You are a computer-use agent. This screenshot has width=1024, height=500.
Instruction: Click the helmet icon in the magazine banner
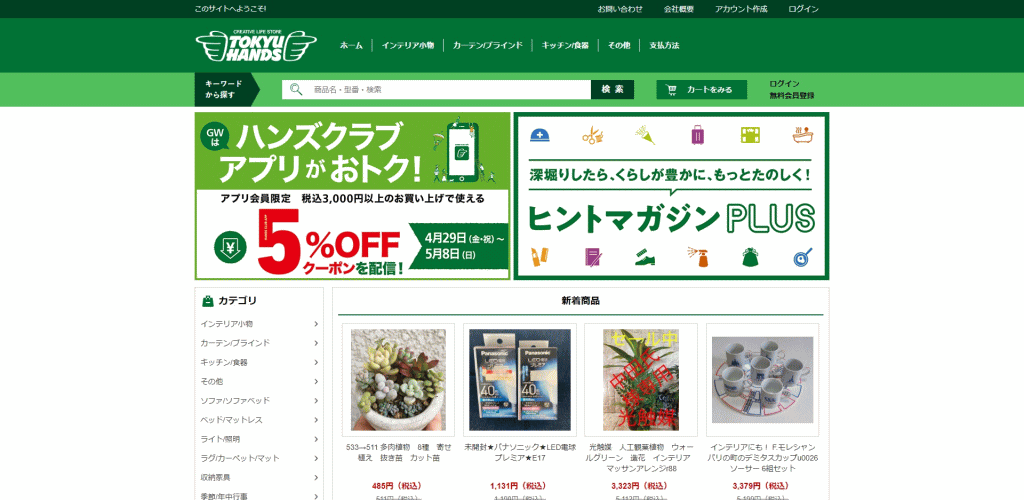(539, 135)
